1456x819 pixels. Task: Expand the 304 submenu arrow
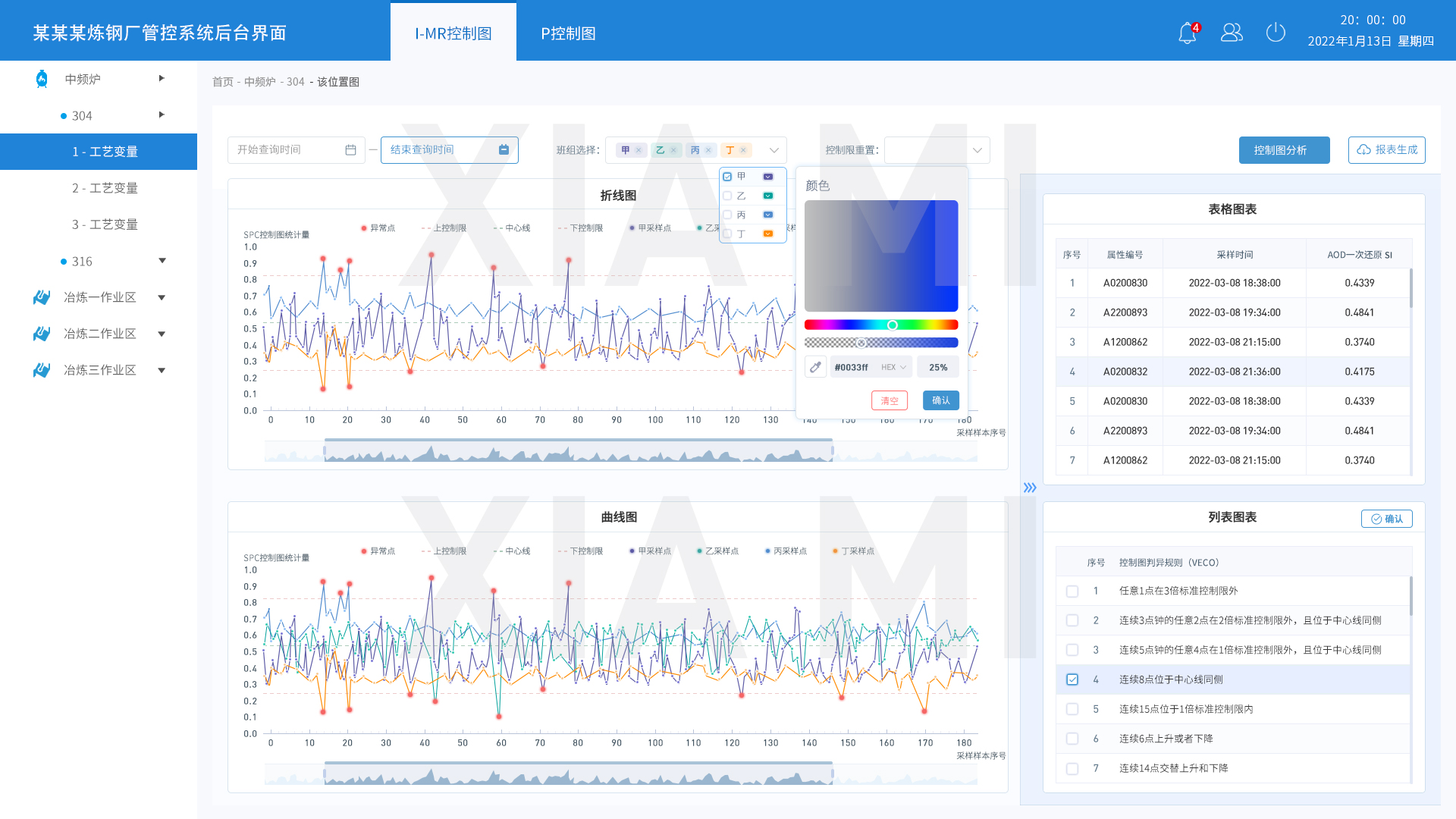tap(162, 115)
